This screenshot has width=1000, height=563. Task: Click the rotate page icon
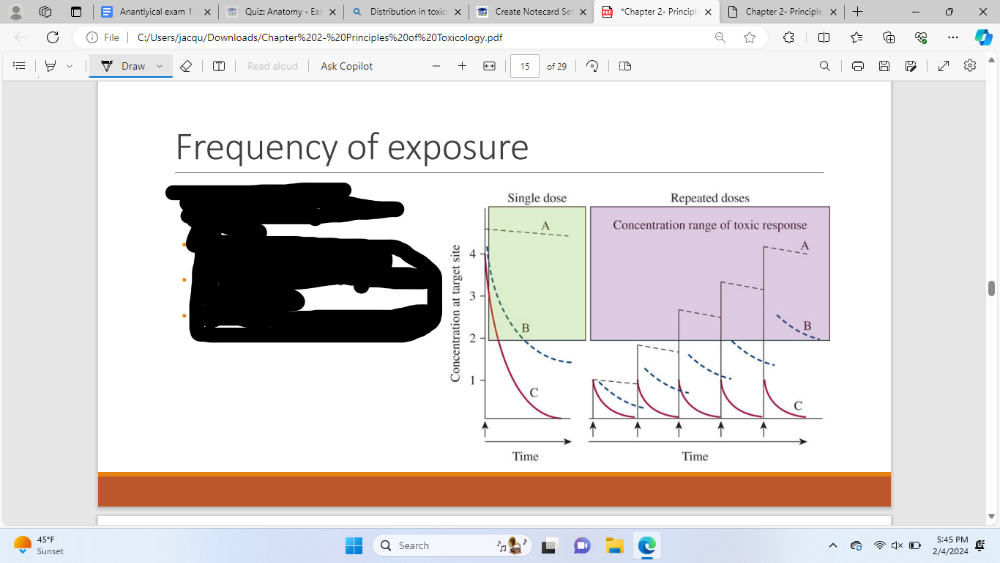(x=592, y=66)
